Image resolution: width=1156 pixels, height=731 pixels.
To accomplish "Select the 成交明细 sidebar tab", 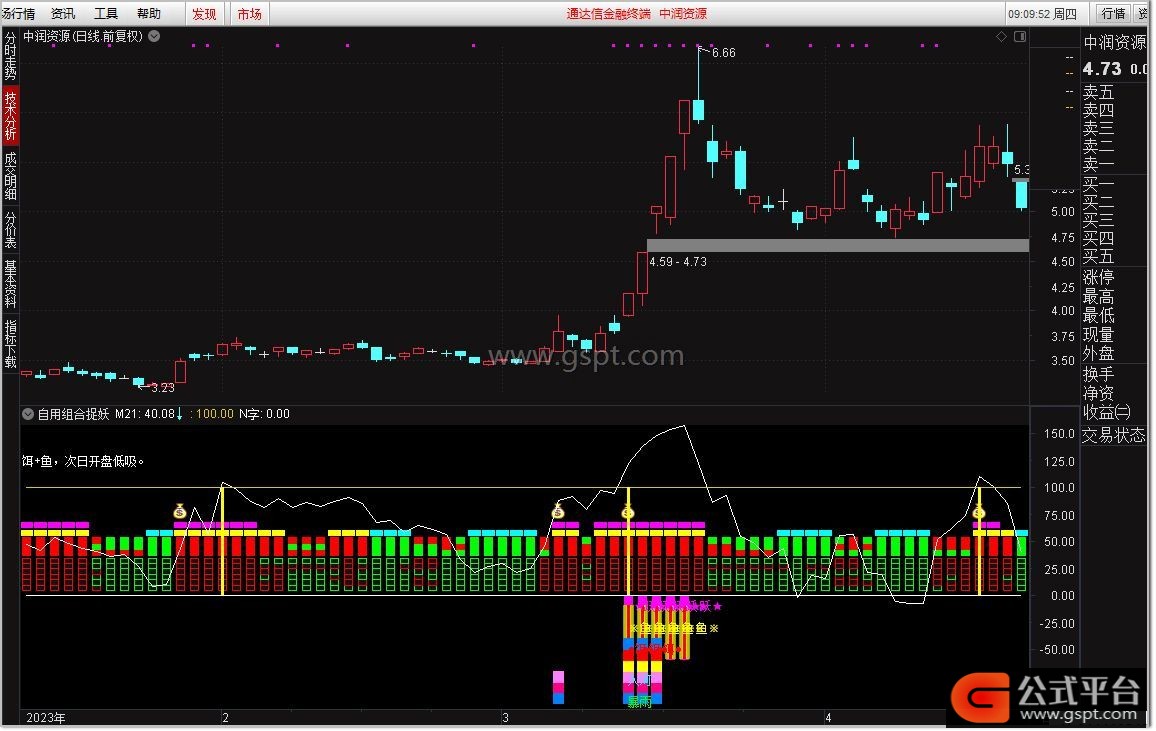I will coord(10,176).
